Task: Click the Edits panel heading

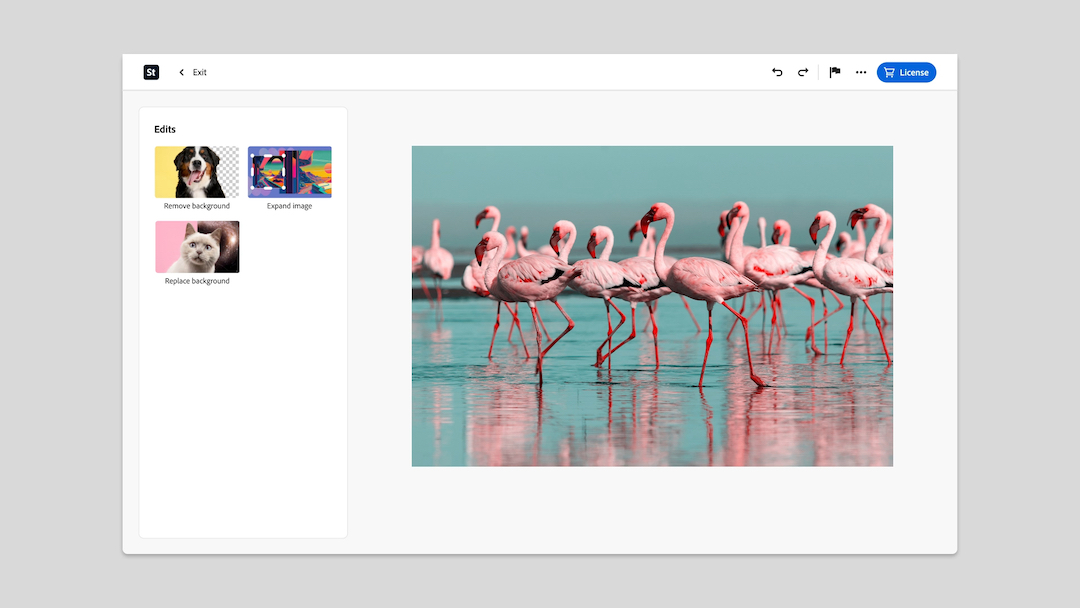Action: tap(165, 129)
